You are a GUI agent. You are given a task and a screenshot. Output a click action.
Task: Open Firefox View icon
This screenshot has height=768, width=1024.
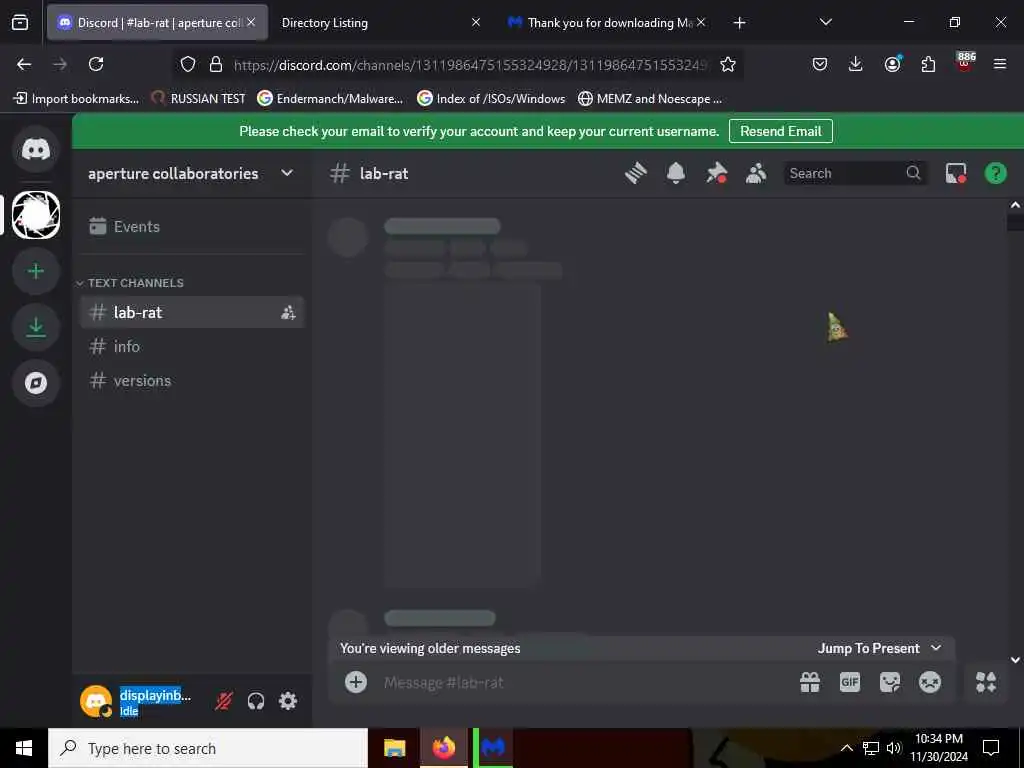click(x=20, y=23)
